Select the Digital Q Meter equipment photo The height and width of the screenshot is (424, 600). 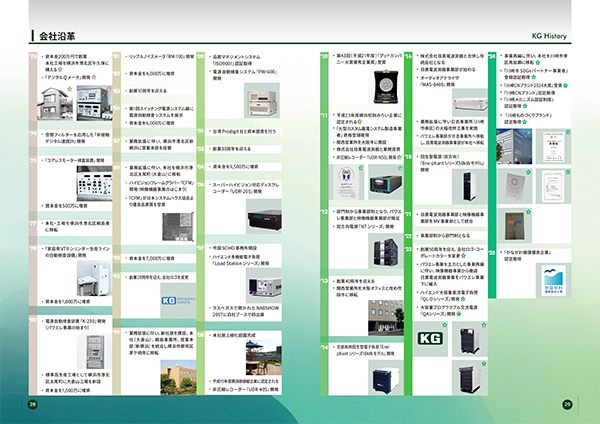[94, 103]
